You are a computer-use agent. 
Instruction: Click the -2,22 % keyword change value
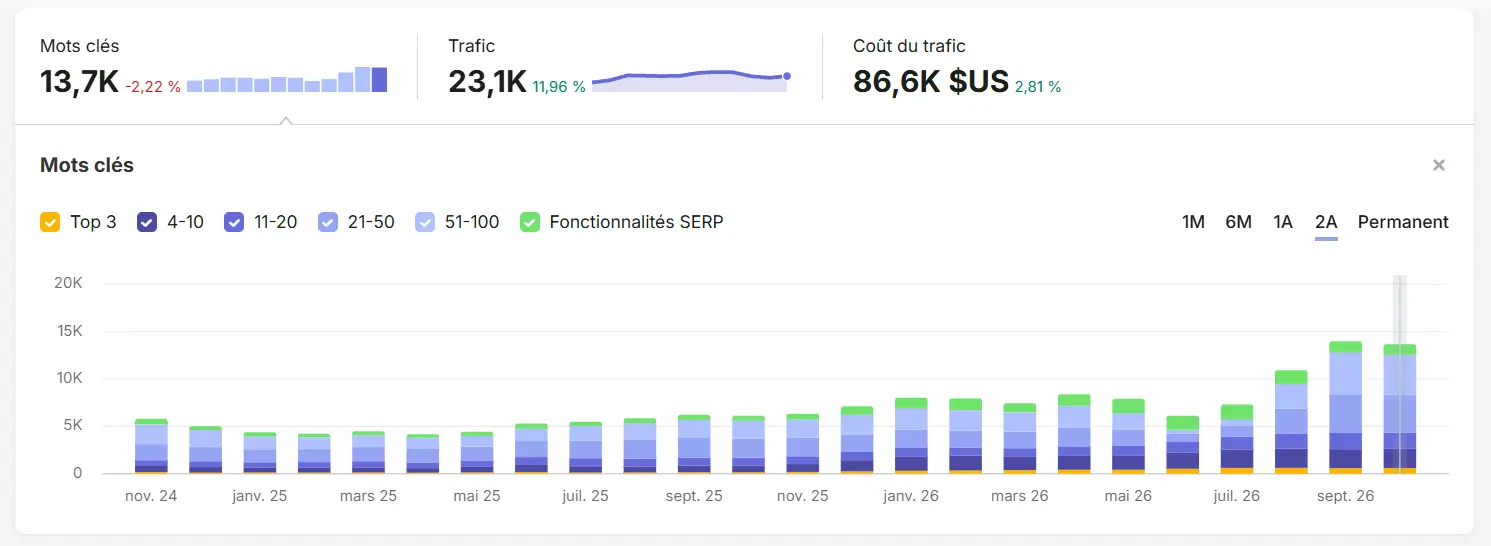point(153,87)
